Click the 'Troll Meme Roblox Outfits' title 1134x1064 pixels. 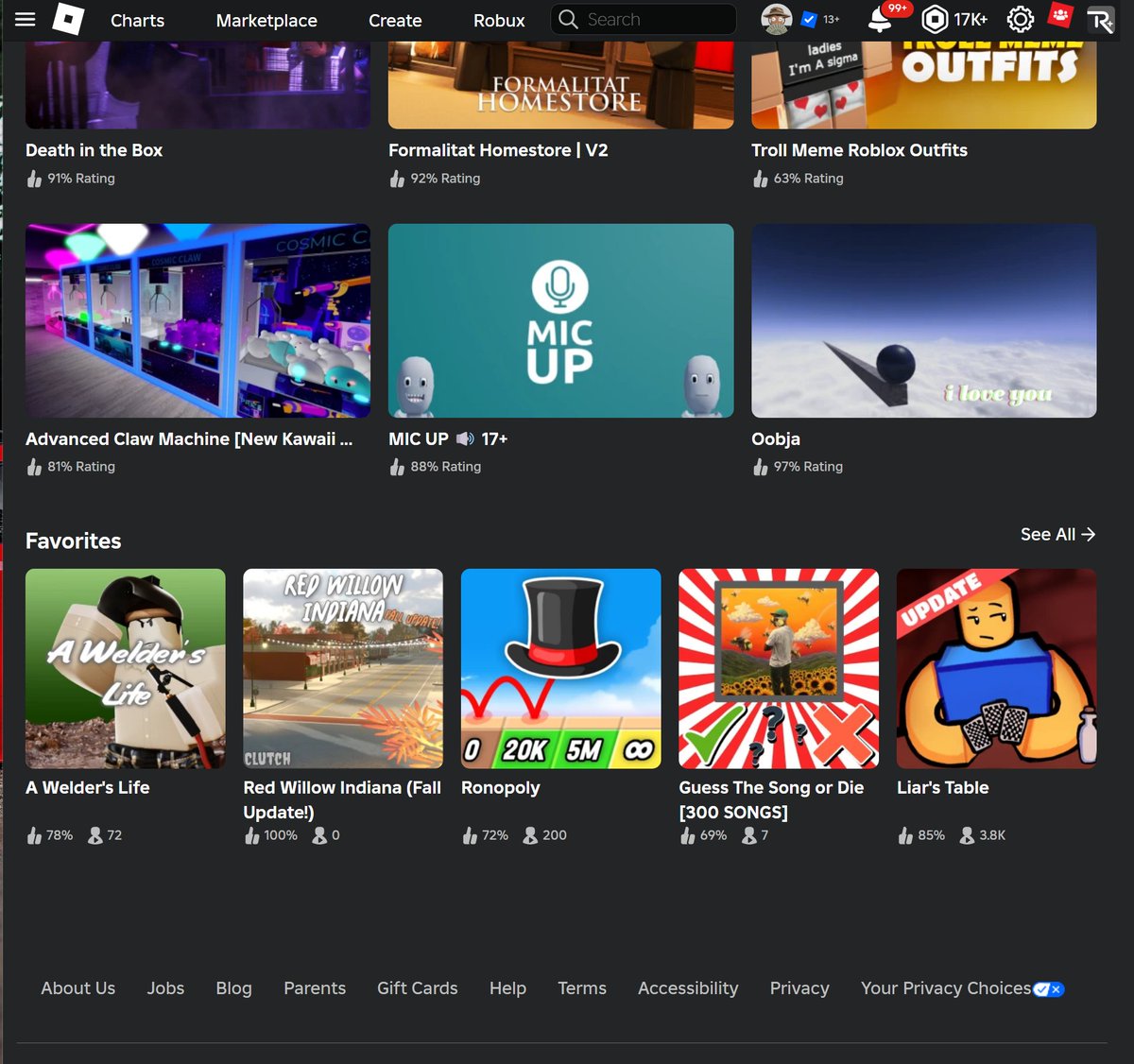point(859,149)
